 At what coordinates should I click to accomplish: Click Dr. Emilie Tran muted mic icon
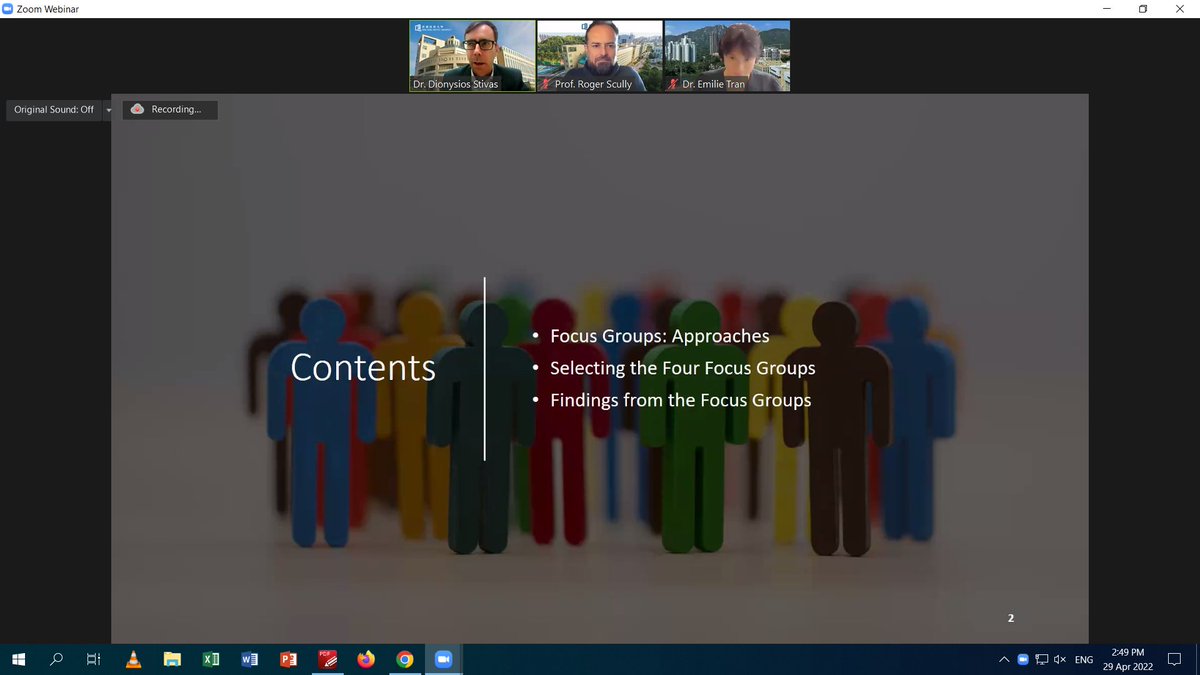pos(674,85)
